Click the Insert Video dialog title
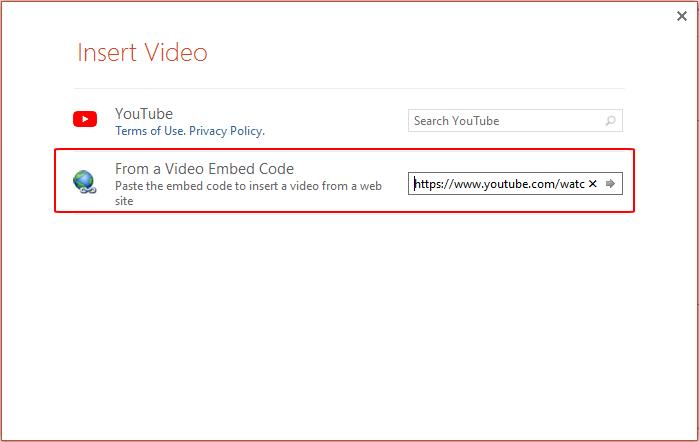The width and height of the screenshot is (699, 442). (x=143, y=52)
